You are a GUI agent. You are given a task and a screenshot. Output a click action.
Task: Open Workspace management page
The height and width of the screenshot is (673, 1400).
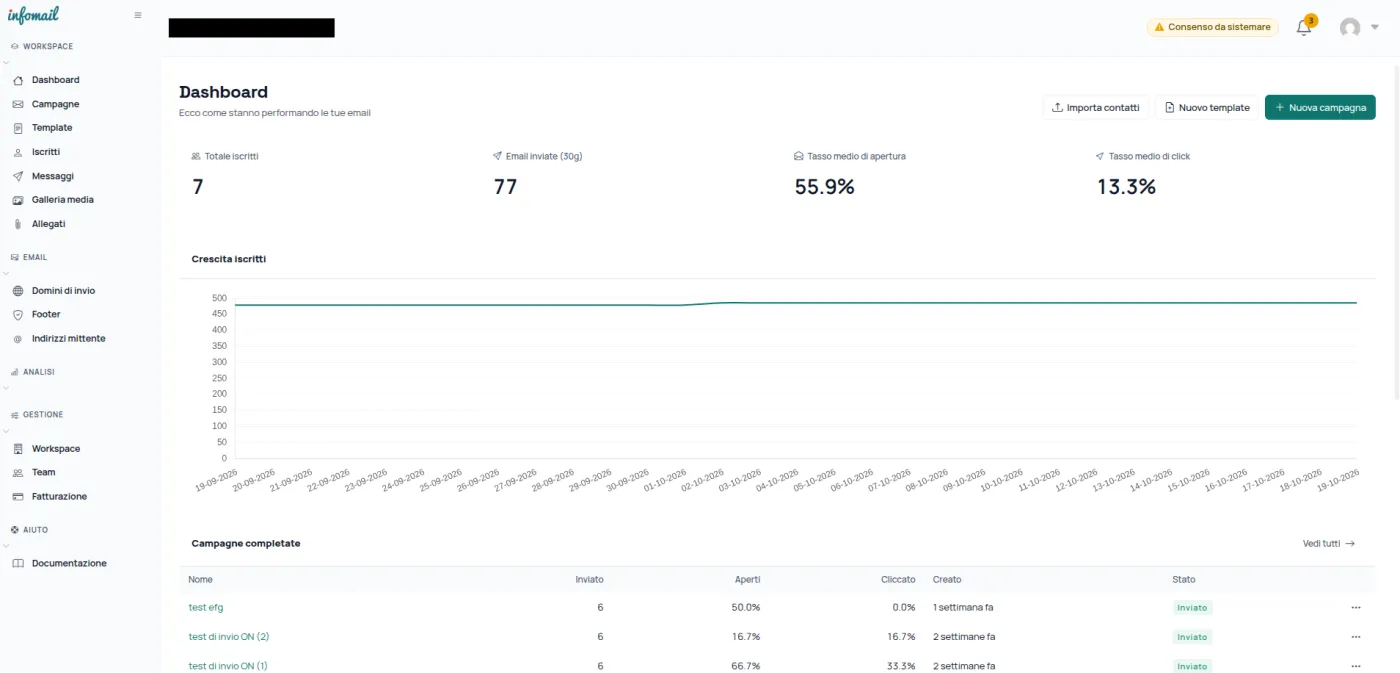click(56, 449)
